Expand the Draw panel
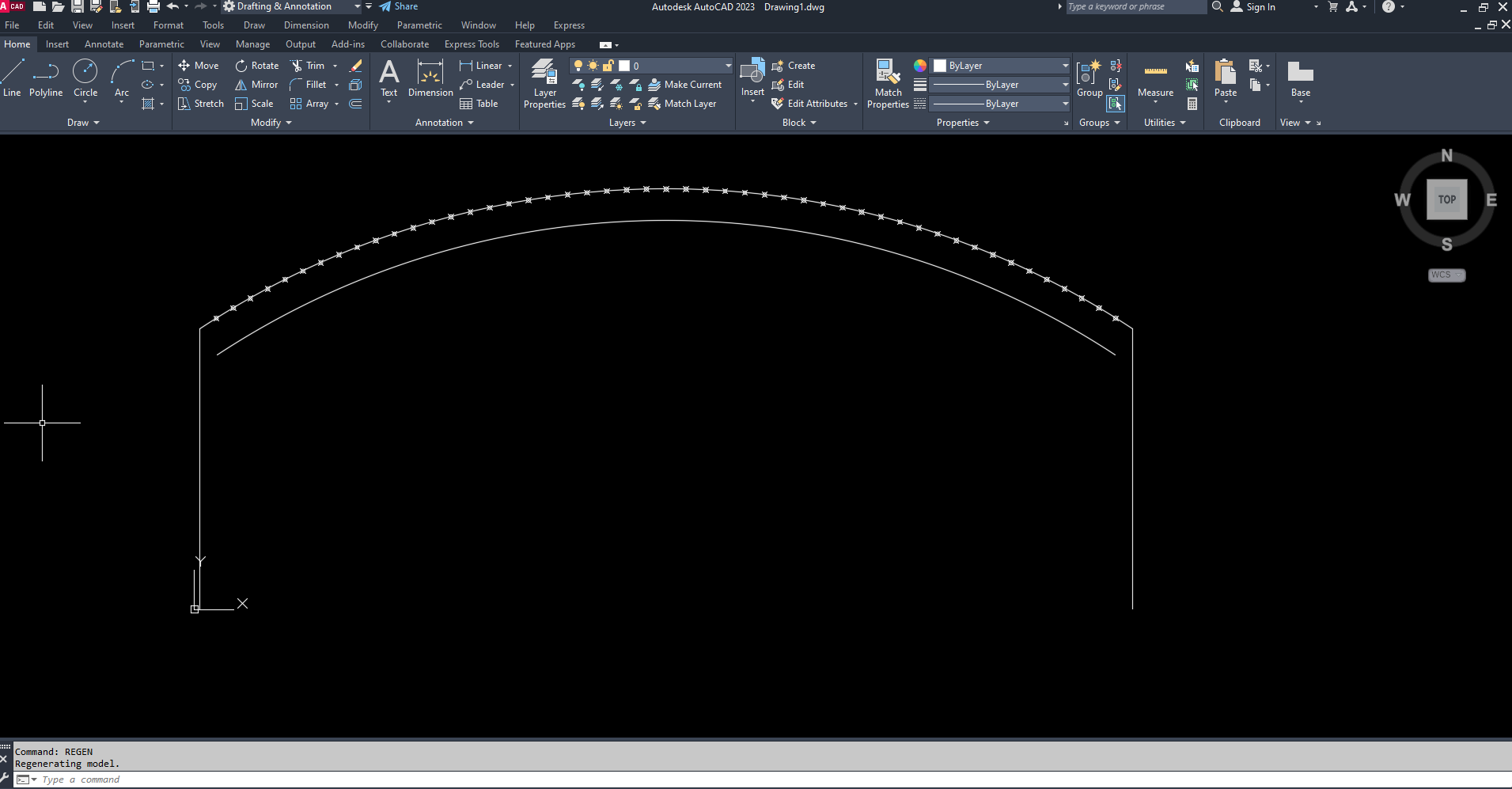This screenshot has height=789, width=1512. click(84, 123)
